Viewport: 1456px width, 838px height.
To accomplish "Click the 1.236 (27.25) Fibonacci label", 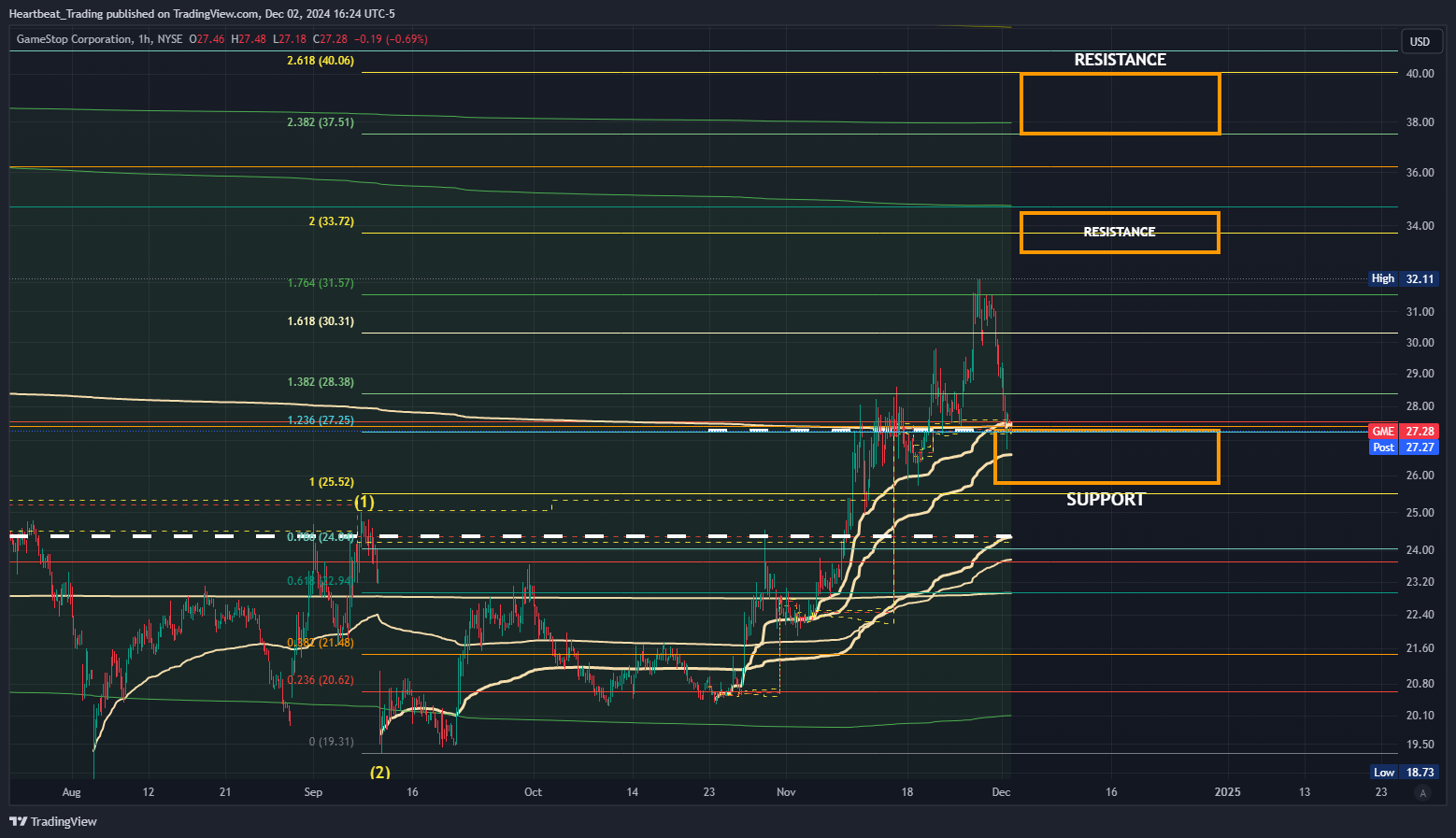I will click(321, 420).
